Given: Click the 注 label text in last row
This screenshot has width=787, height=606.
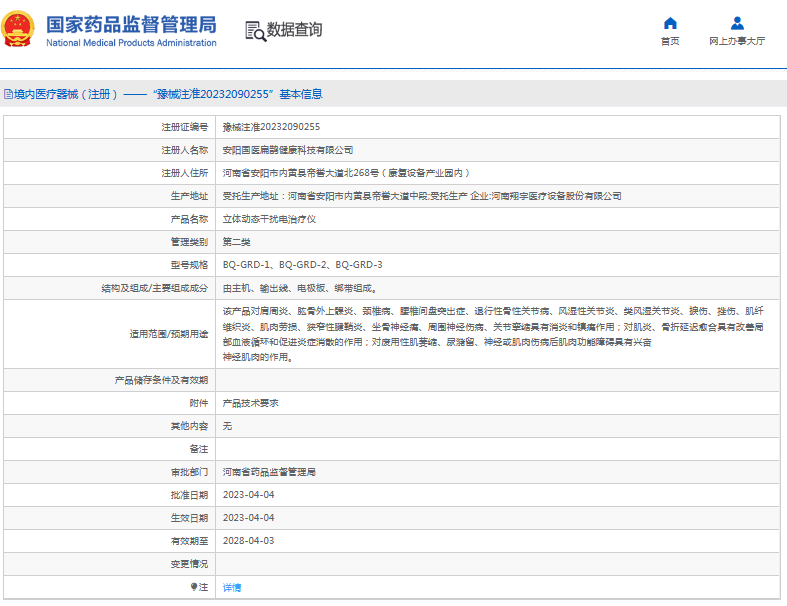Looking at the screenshot, I should pyautogui.click(x=203, y=587).
